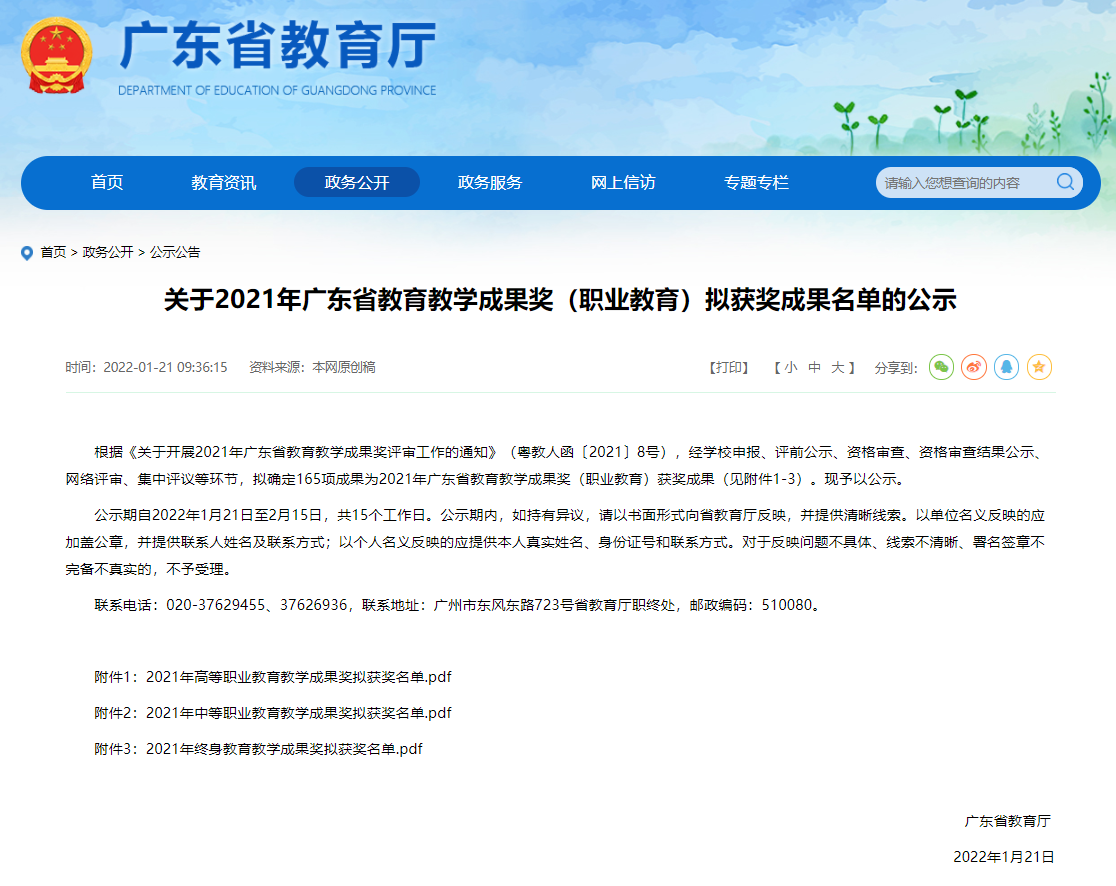The height and width of the screenshot is (886, 1116).
Task: Go to 政务公开 in breadcrumb
Action: click(x=107, y=252)
